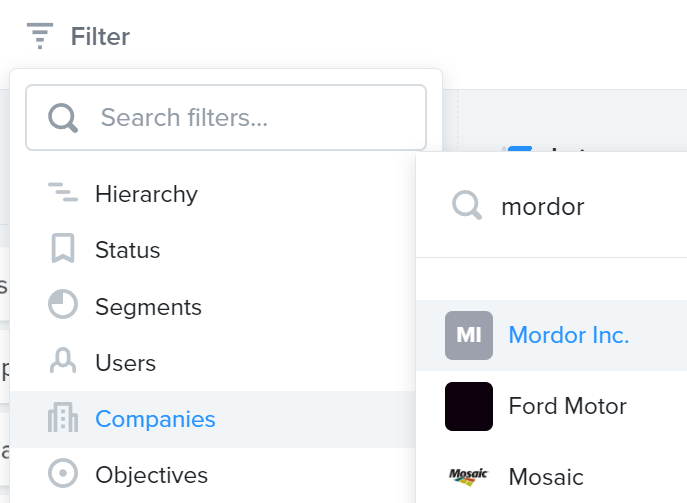Open the Segments filter option
Viewport: 687px width, 503px height.
pos(212,306)
